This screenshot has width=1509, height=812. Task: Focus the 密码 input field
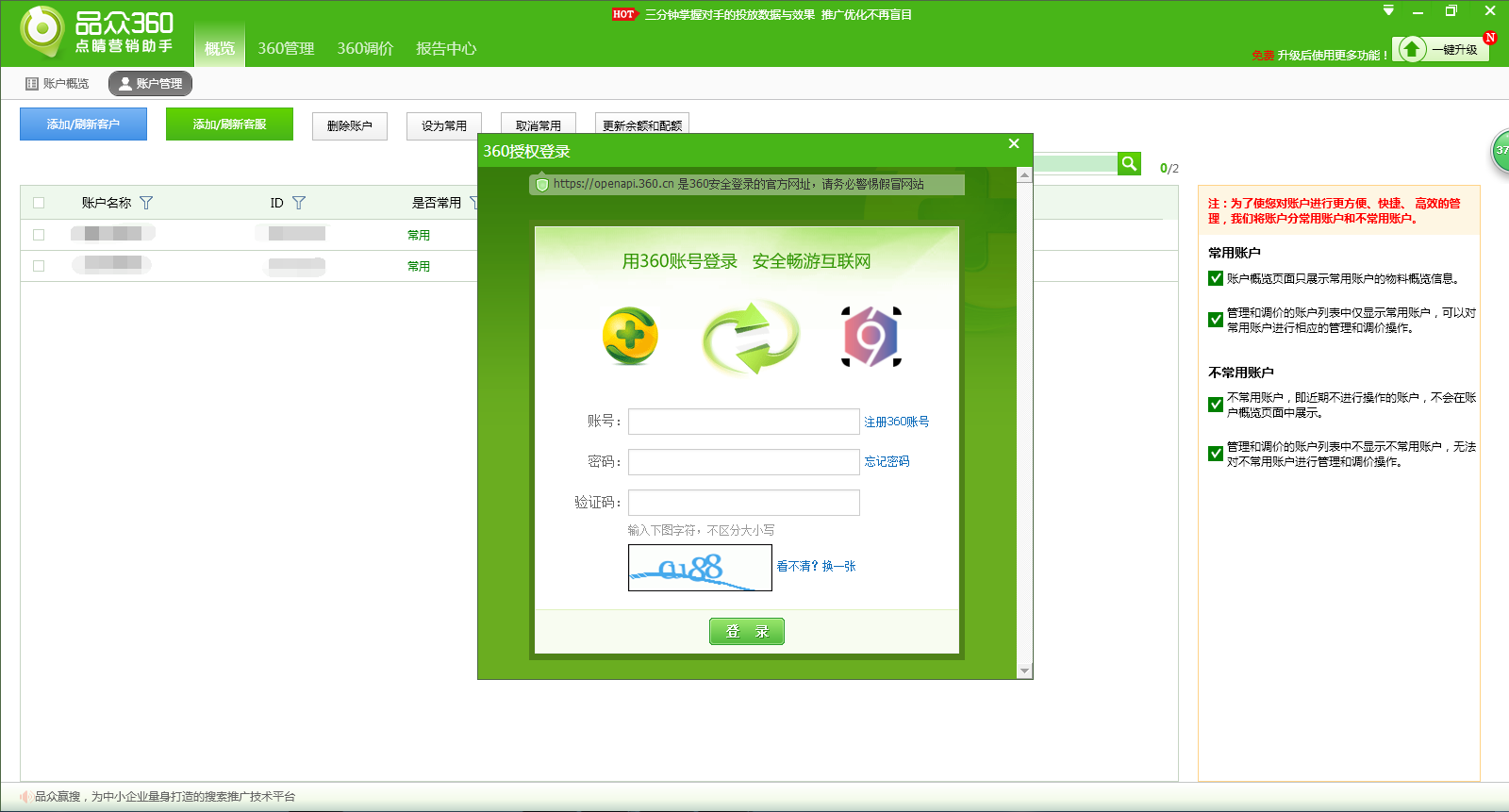pos(744,462)
